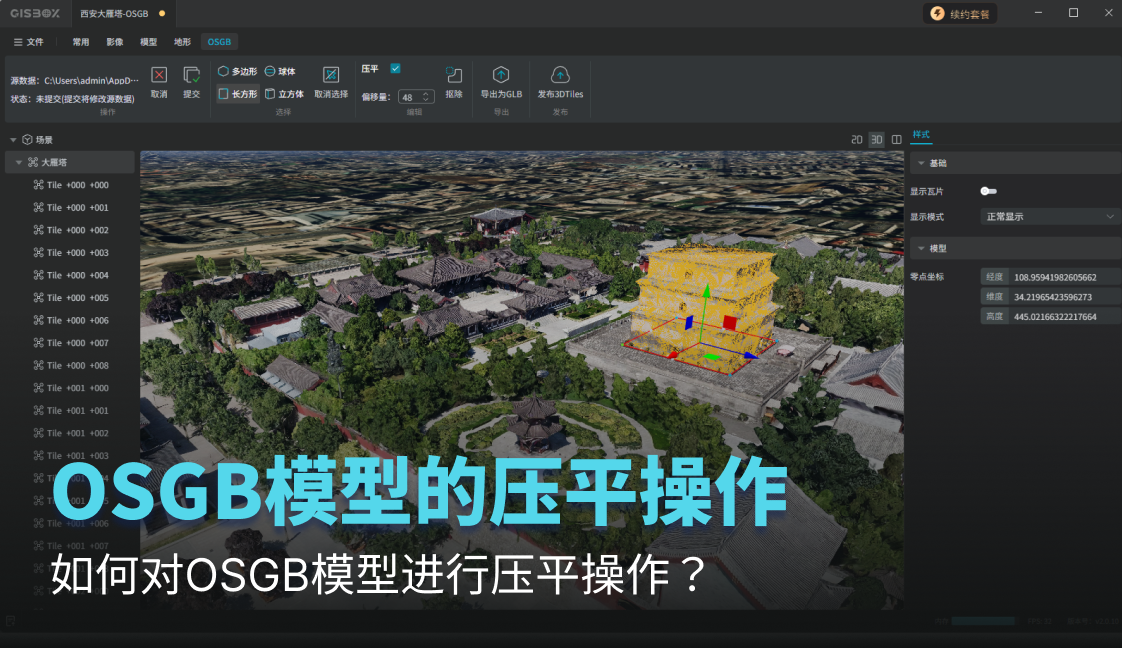
Task: Export the model via 导出为GLB
Action: (501, 75)
